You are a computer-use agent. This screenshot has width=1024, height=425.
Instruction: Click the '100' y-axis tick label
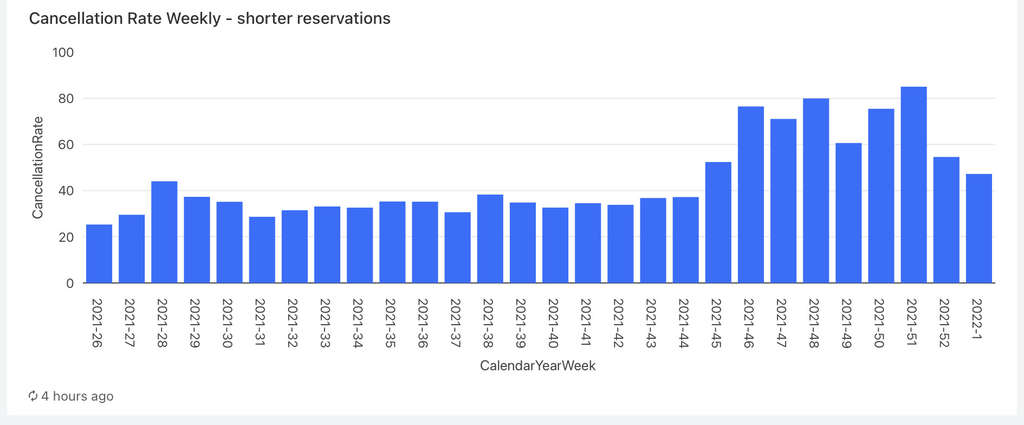coord(62,52)
